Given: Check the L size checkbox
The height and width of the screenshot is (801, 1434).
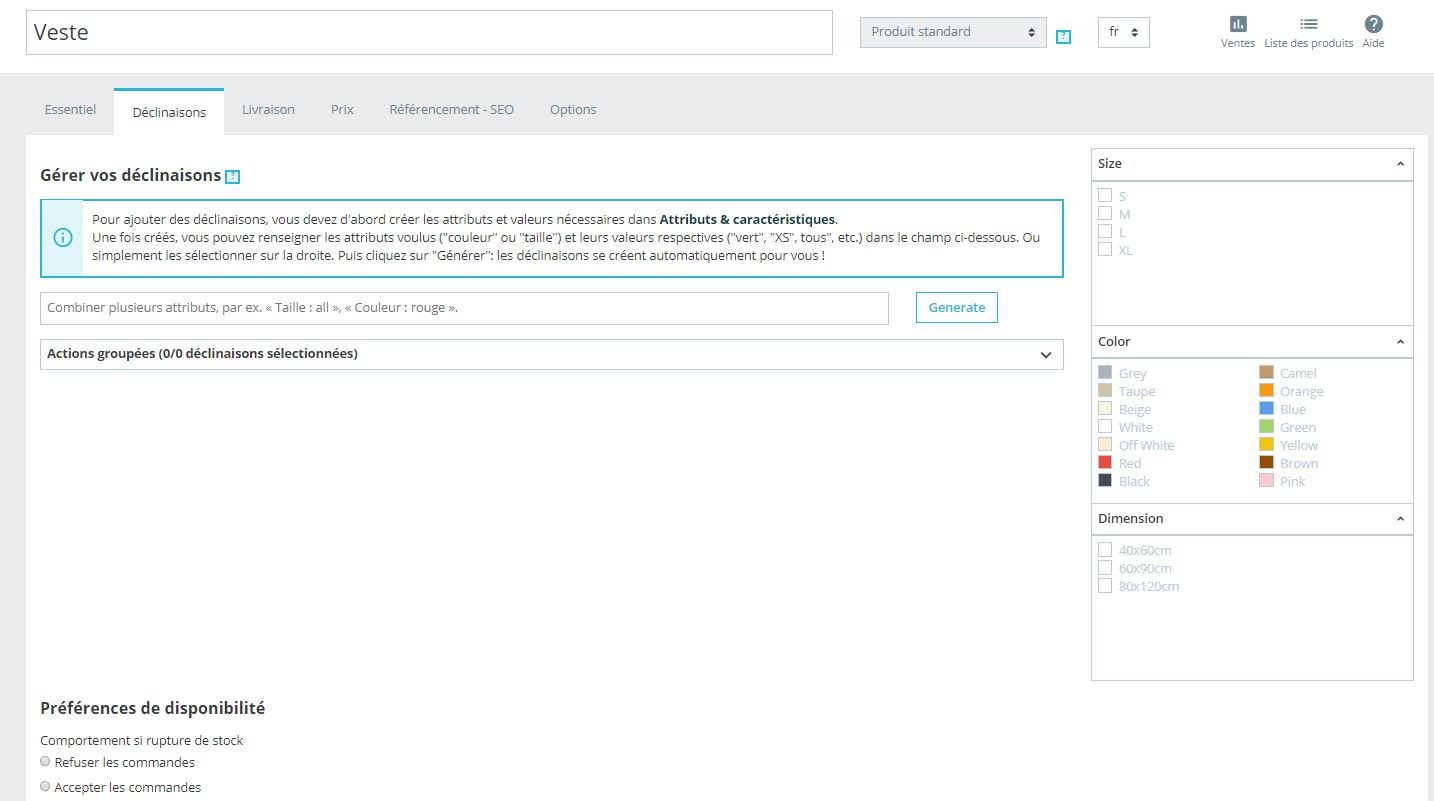Looking at the screenshot, I should coord(1105,231).
